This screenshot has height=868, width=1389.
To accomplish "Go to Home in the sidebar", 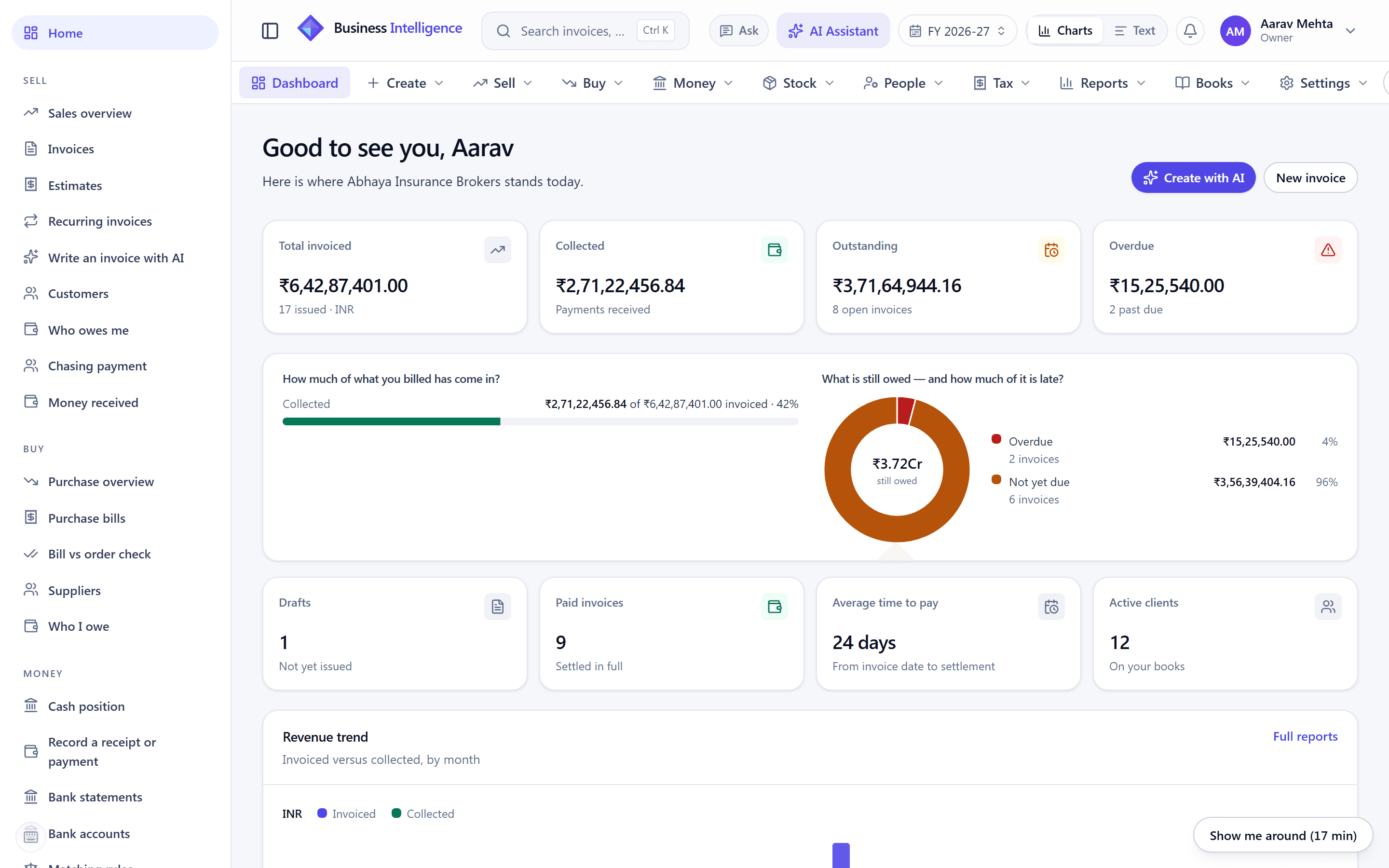I will (x=115, y=33).
